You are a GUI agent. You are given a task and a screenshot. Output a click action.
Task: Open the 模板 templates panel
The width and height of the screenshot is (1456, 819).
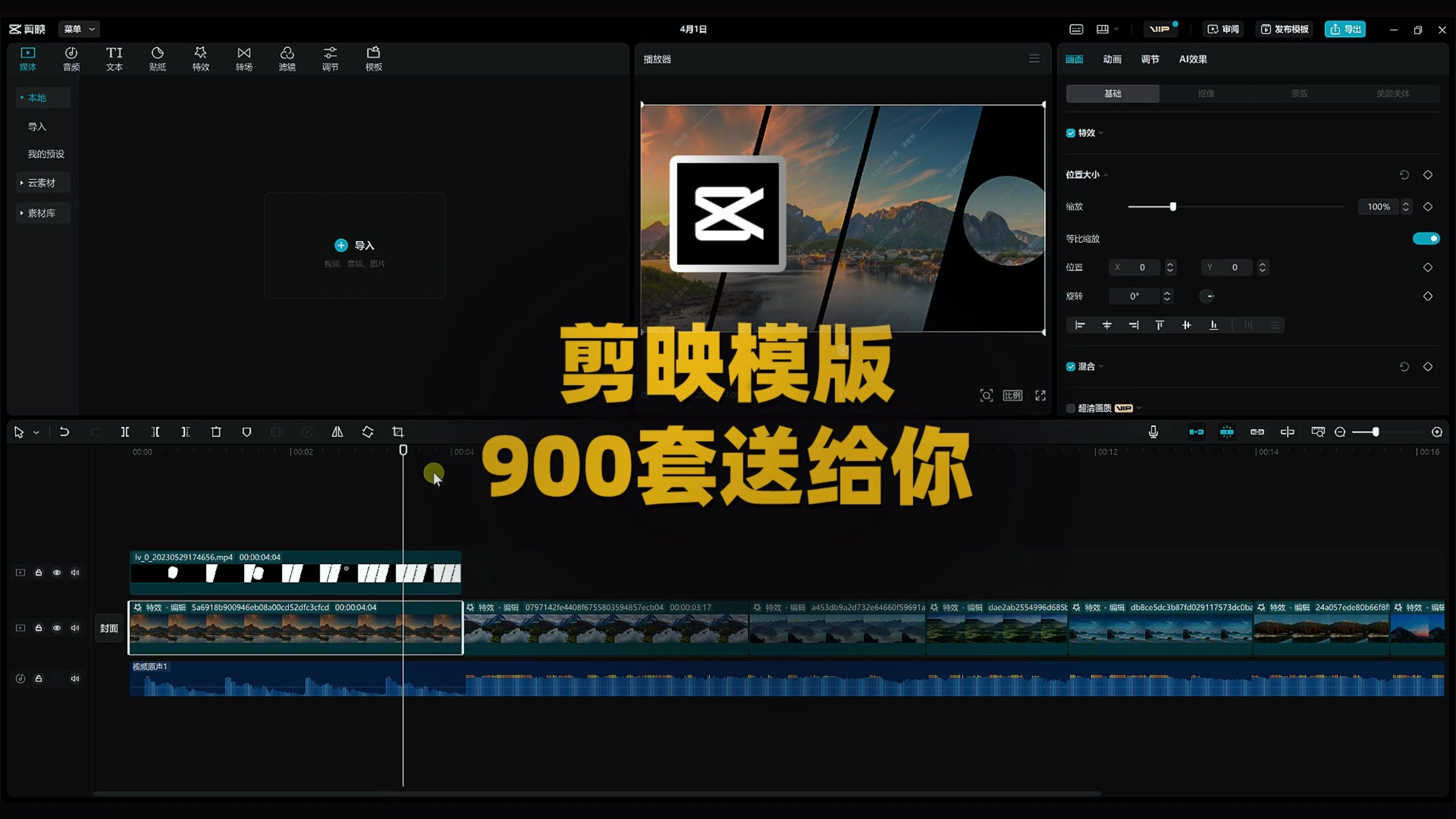374,59
